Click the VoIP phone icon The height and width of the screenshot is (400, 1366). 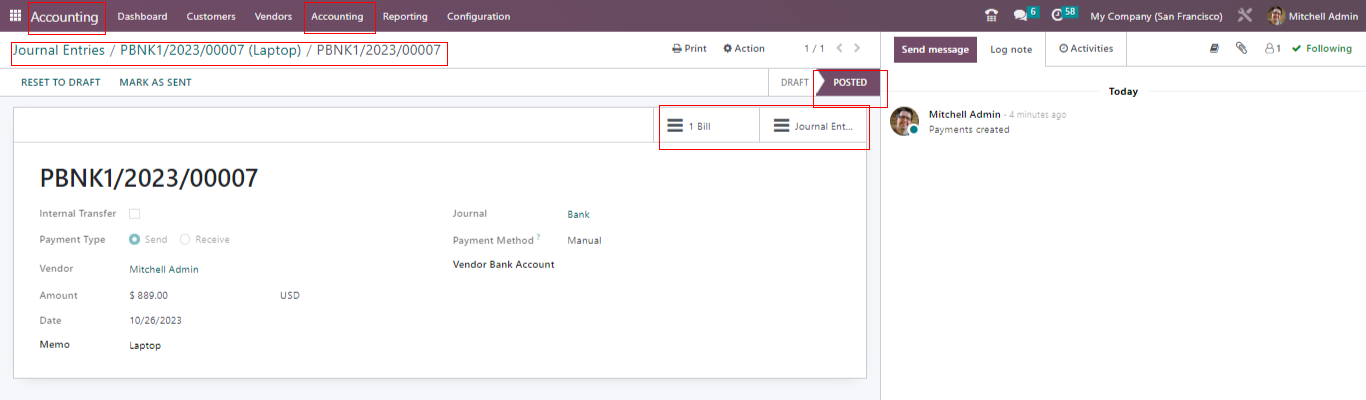click(991, 16)
